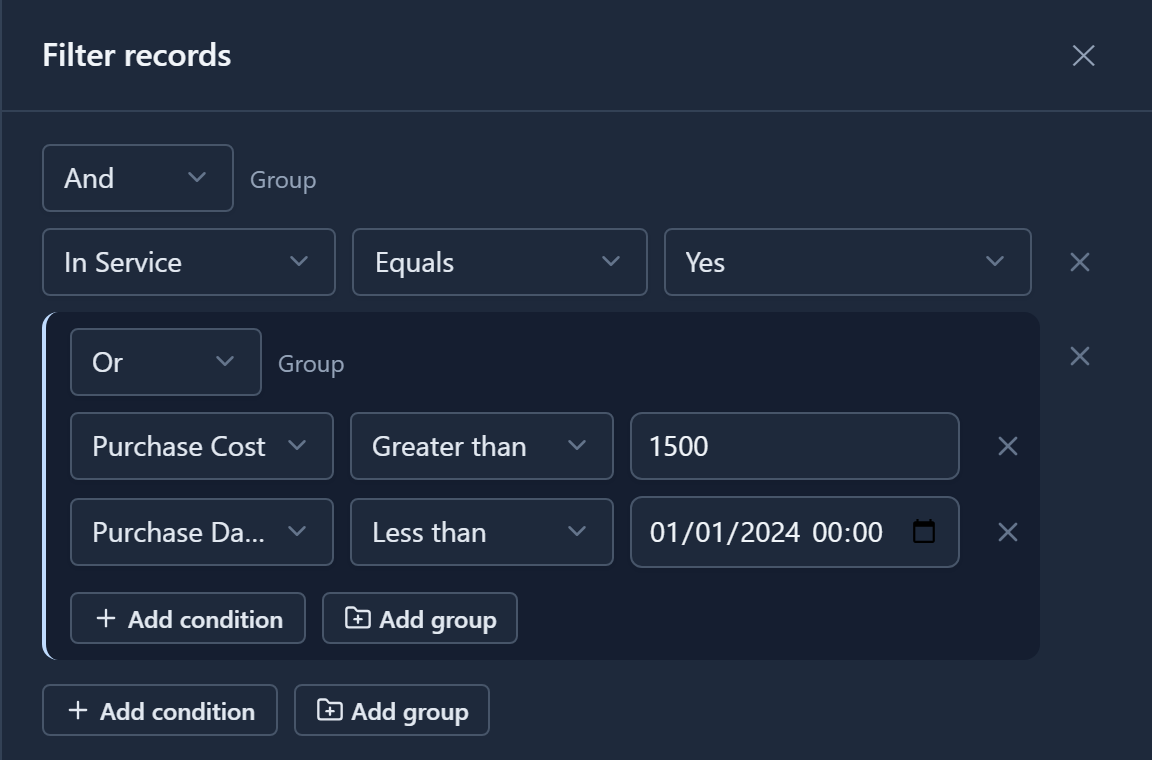
Task: Open the Less than operator dropdown
Action: pos(482,532)
